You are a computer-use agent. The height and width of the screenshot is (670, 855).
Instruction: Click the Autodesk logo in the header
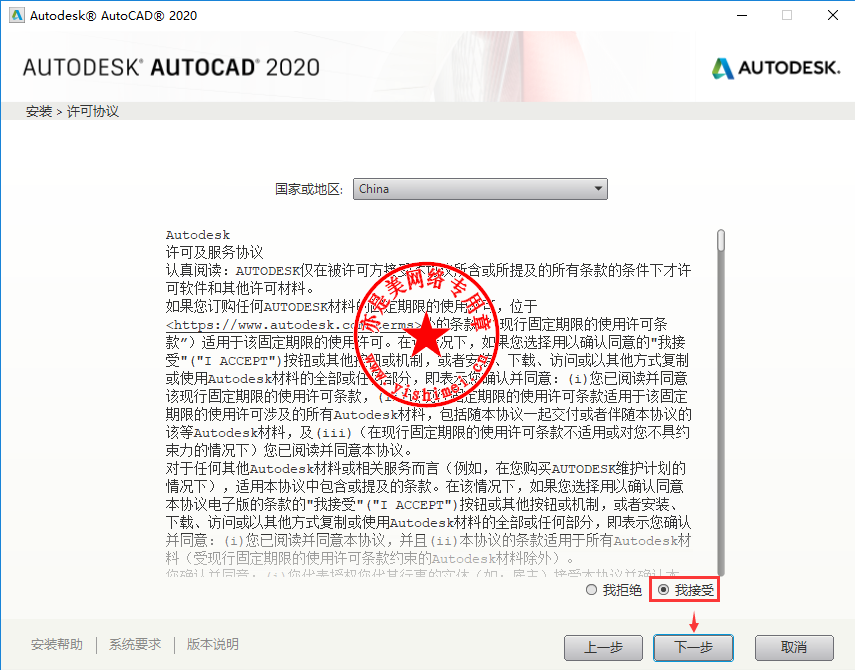click(775, 68)
